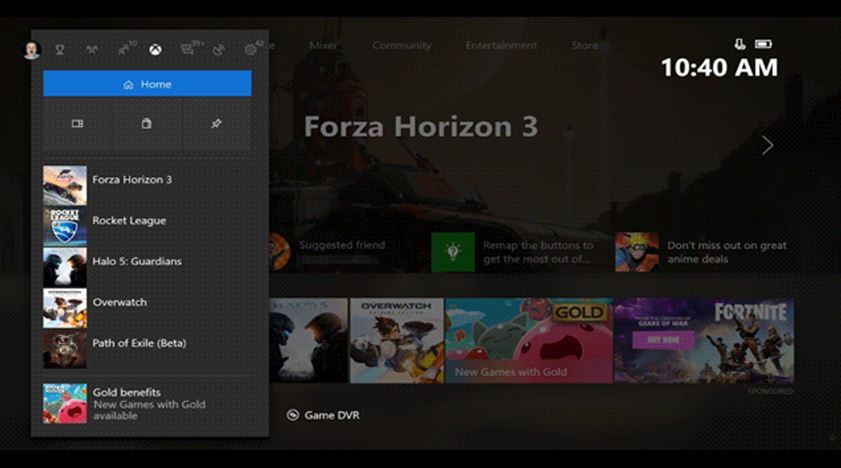Screen dimensions: 841x468
Task: Open the snap app icon tile
Action: coord(77,124)
